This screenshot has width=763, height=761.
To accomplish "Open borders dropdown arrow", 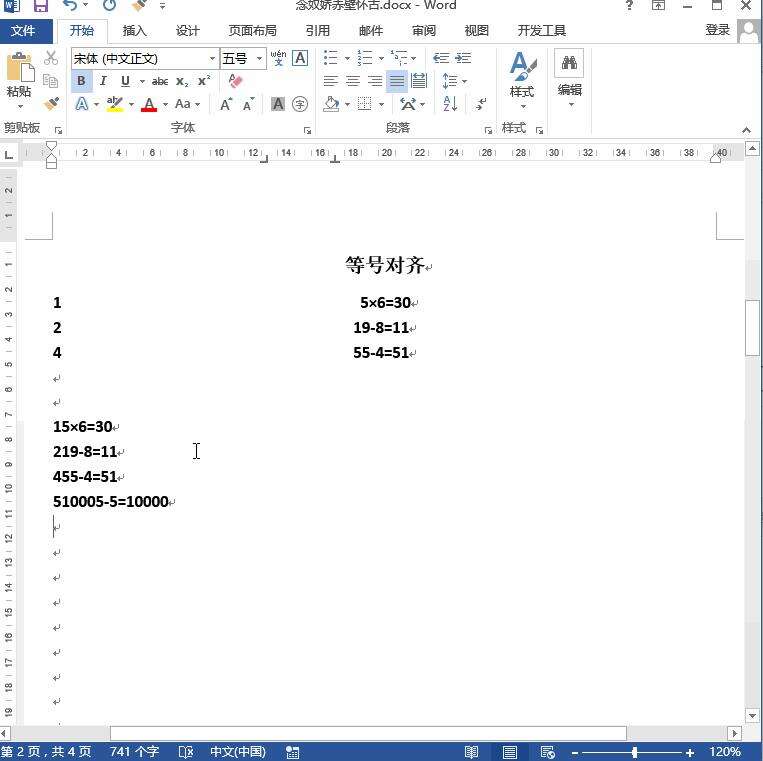I will pos(381,104).
